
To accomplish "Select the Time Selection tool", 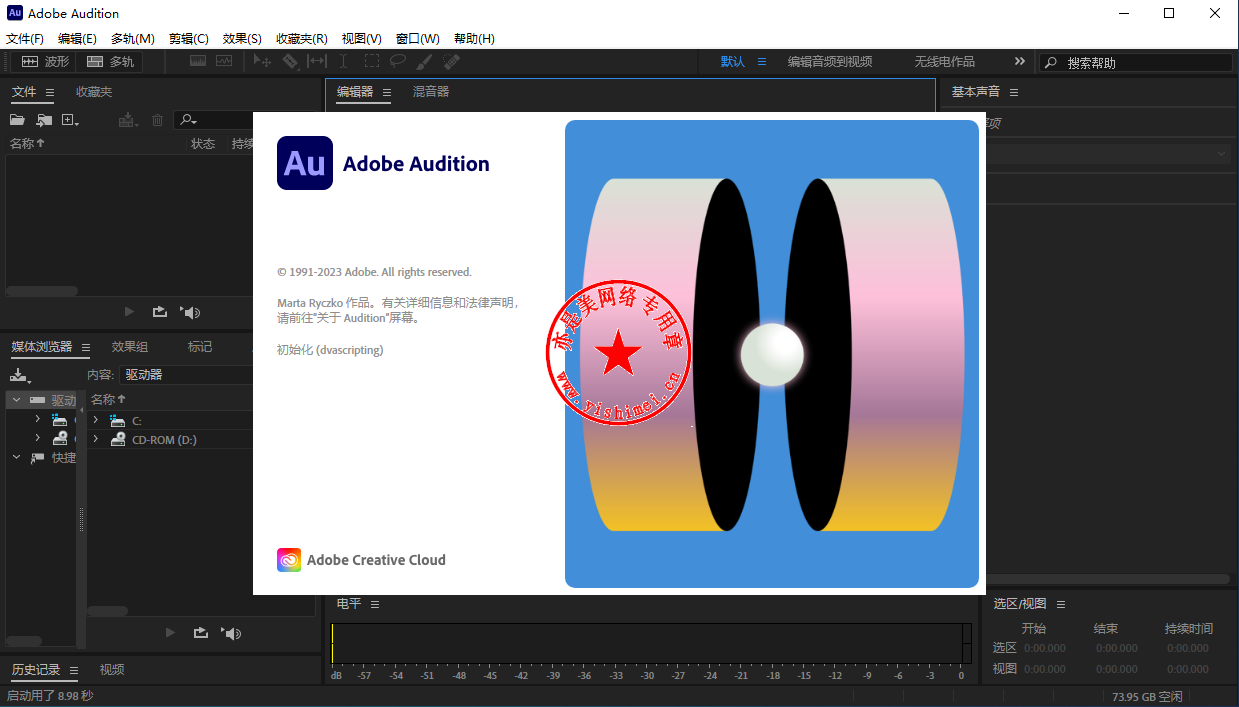I will pos(344,61).
